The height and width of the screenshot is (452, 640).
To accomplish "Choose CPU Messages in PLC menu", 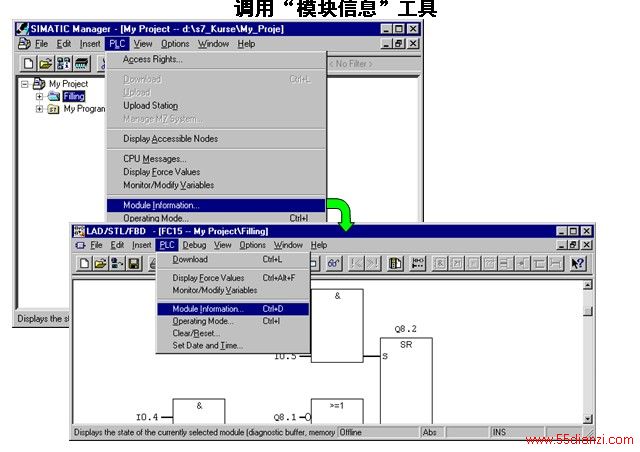I will 216,158.
